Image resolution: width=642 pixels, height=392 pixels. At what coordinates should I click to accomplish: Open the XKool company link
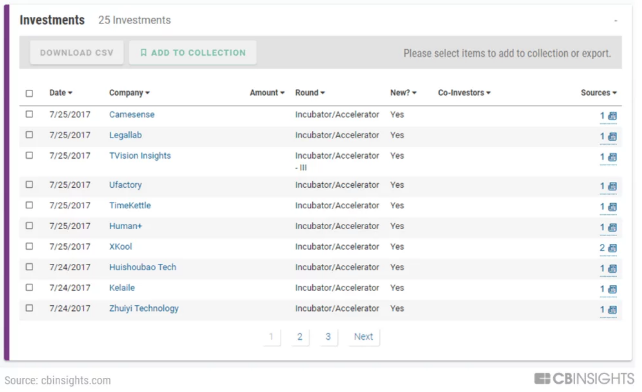pos(120,247)
